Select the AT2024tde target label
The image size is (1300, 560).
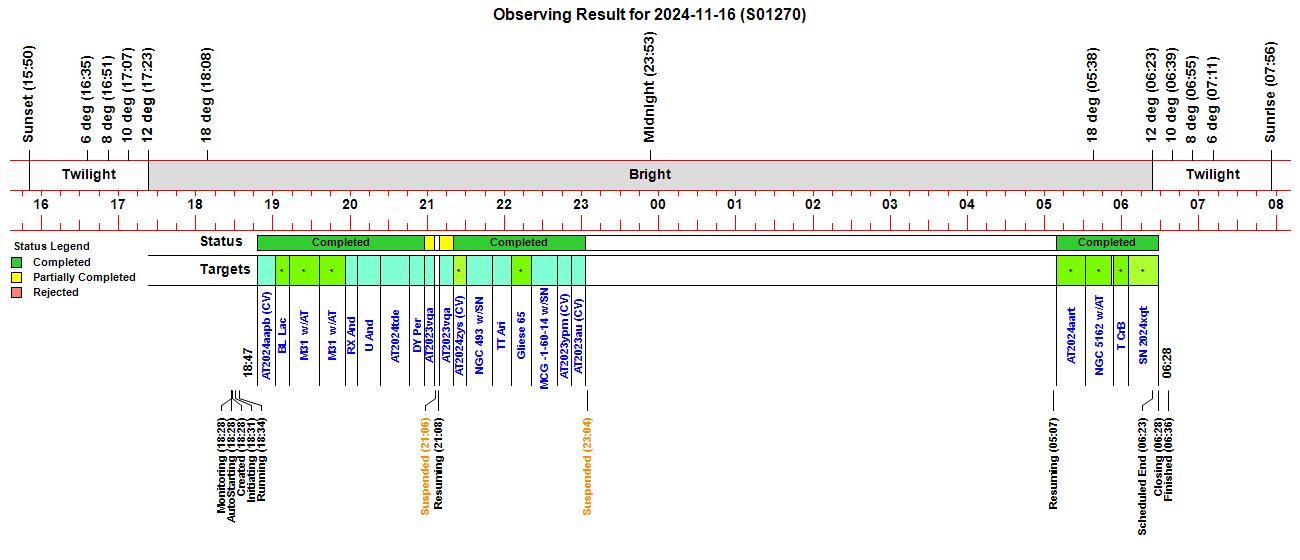[x=396, y=335]
